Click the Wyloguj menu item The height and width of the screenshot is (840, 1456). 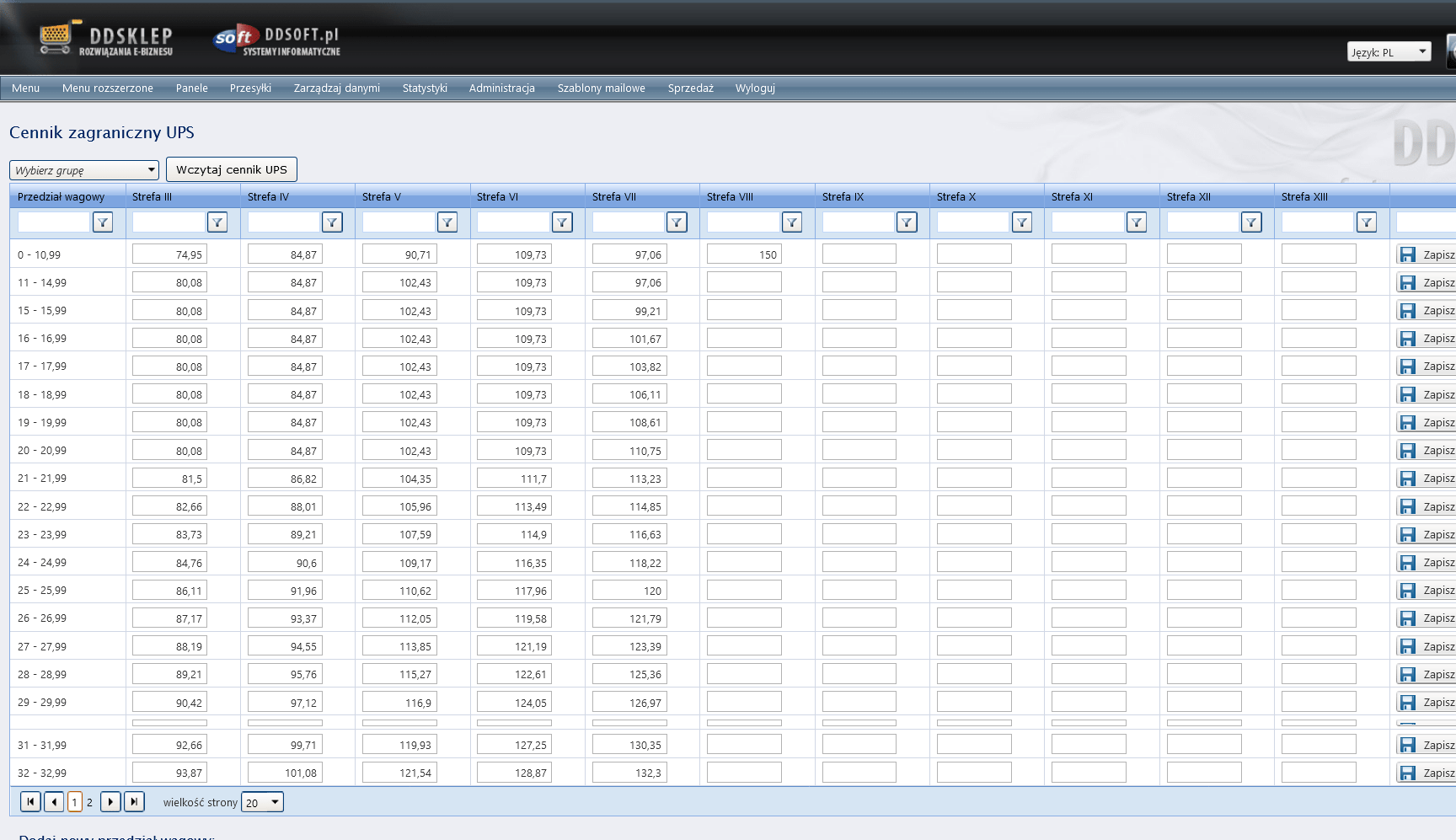755,88
